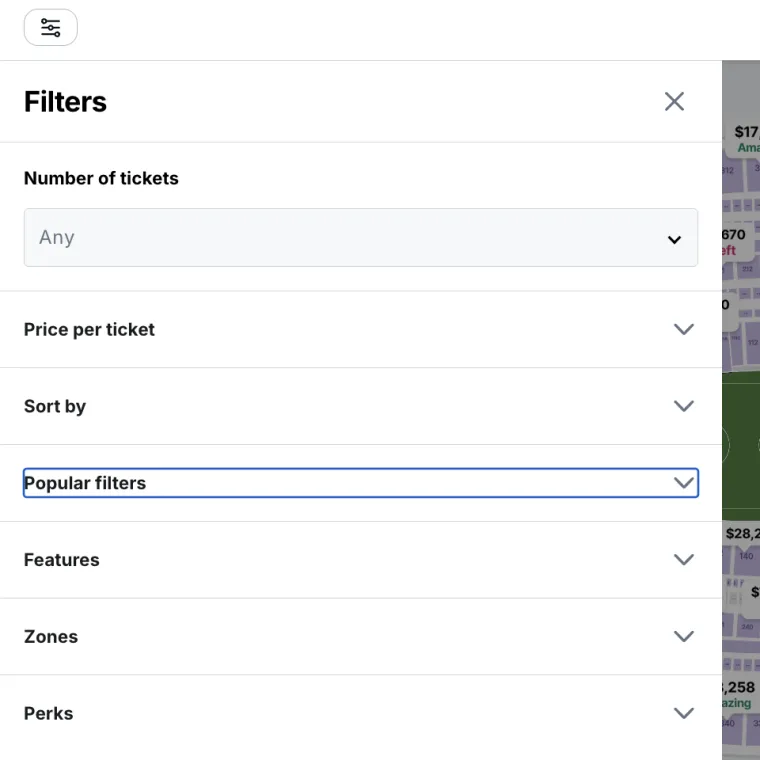
Task: Click the filter sliders icon button
Action: coord(50,28)
